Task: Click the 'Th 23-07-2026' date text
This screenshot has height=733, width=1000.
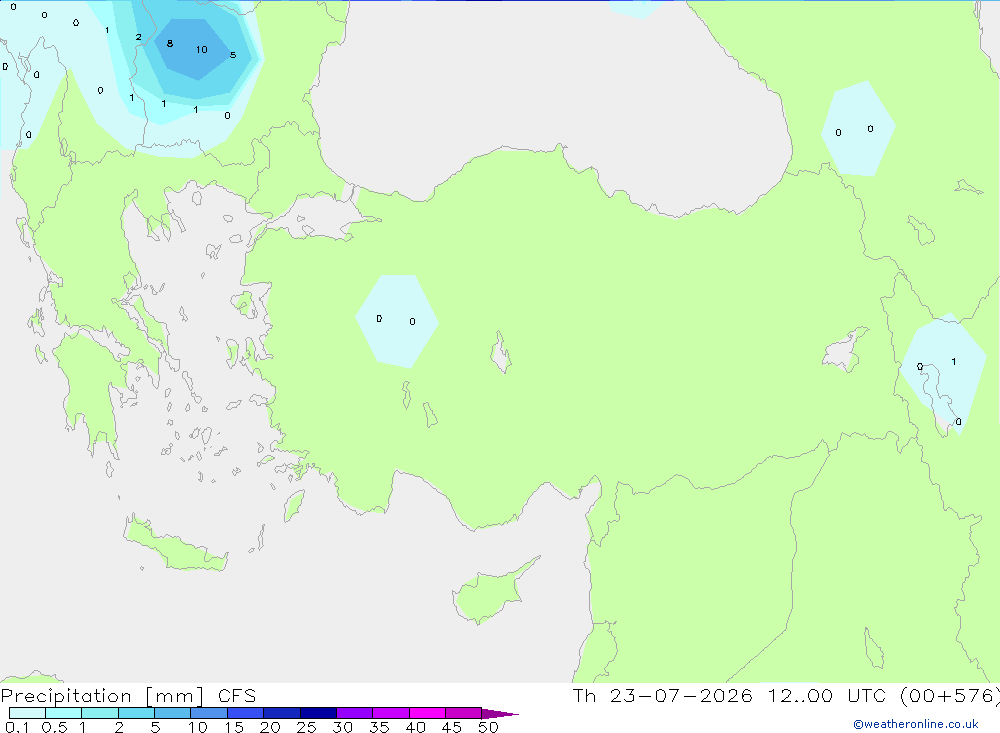Action: pos(663,695)
